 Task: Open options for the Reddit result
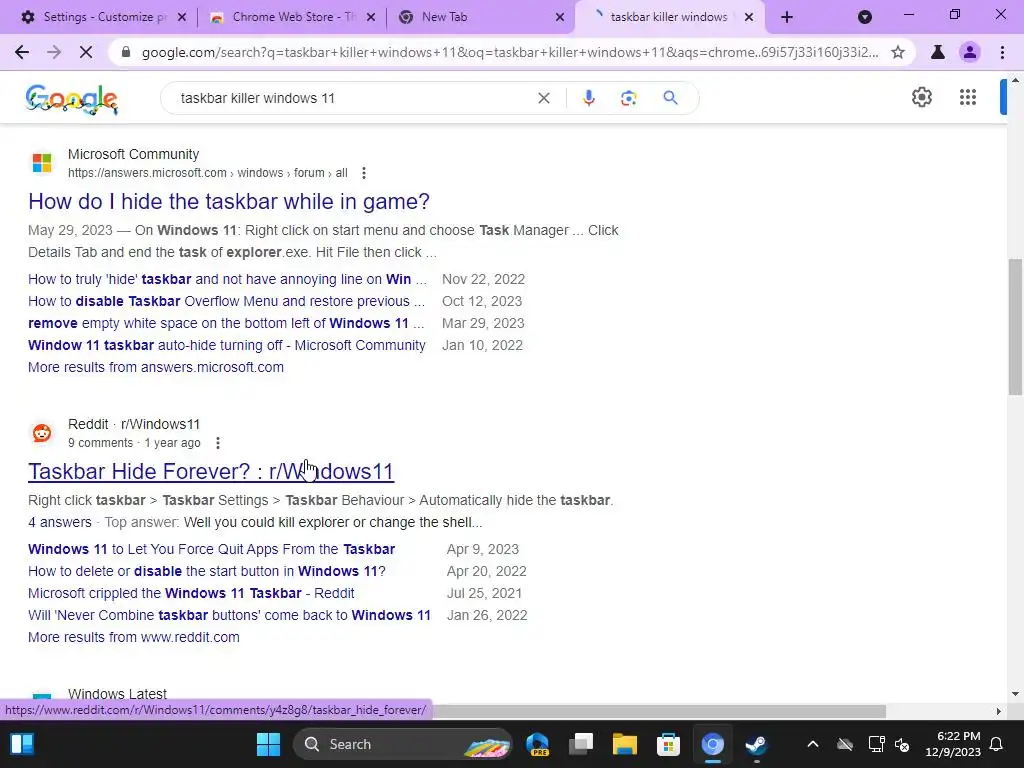pyautogui.click(x=218, y=443)
